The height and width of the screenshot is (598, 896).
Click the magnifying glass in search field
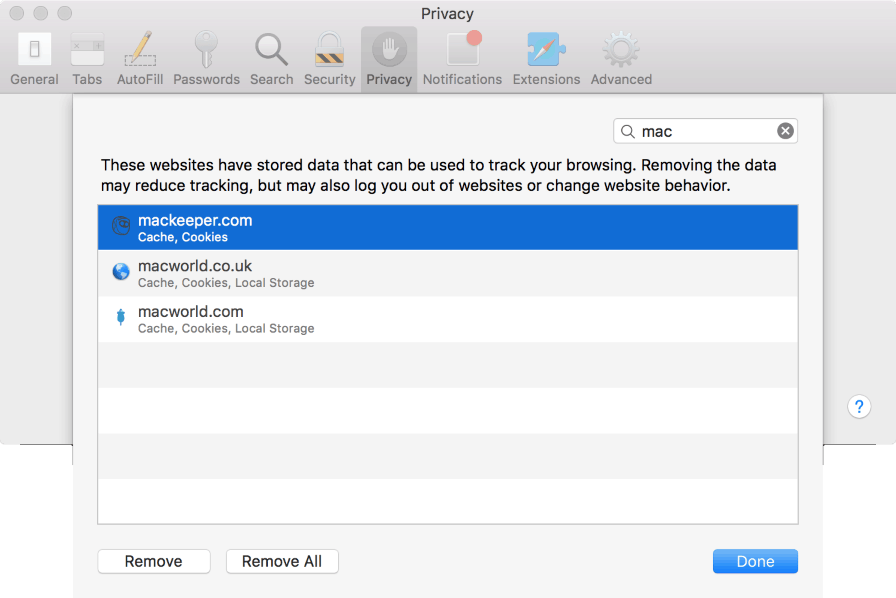tap(626, 130)
